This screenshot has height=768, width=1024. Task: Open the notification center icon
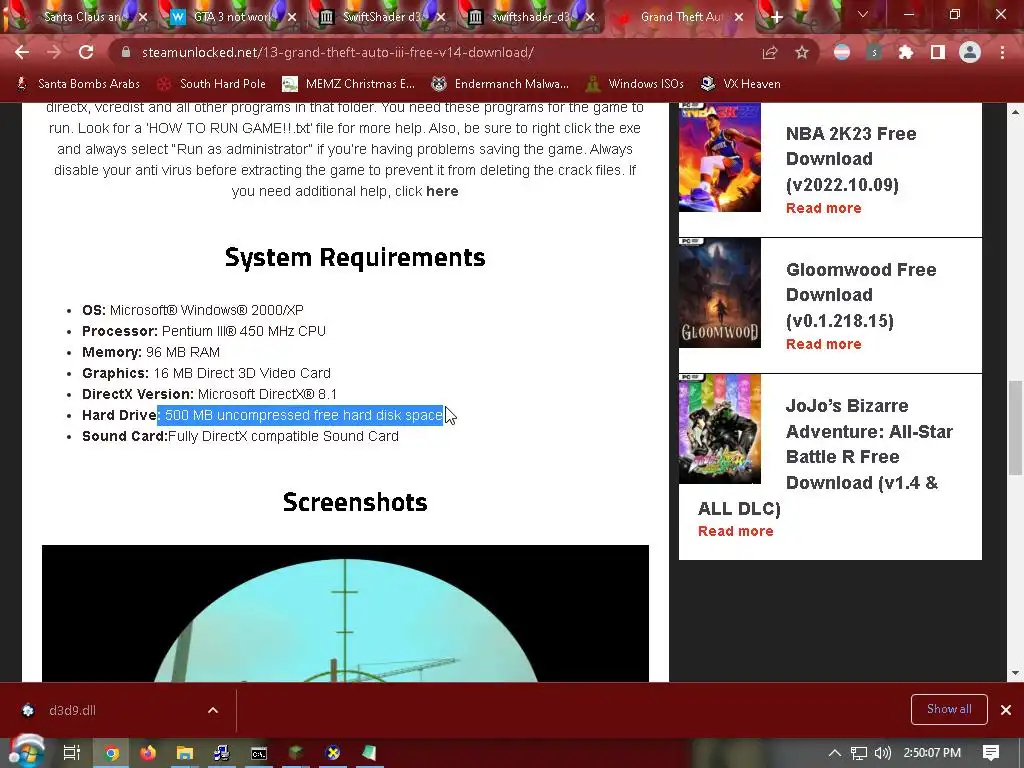pos(991,753)
